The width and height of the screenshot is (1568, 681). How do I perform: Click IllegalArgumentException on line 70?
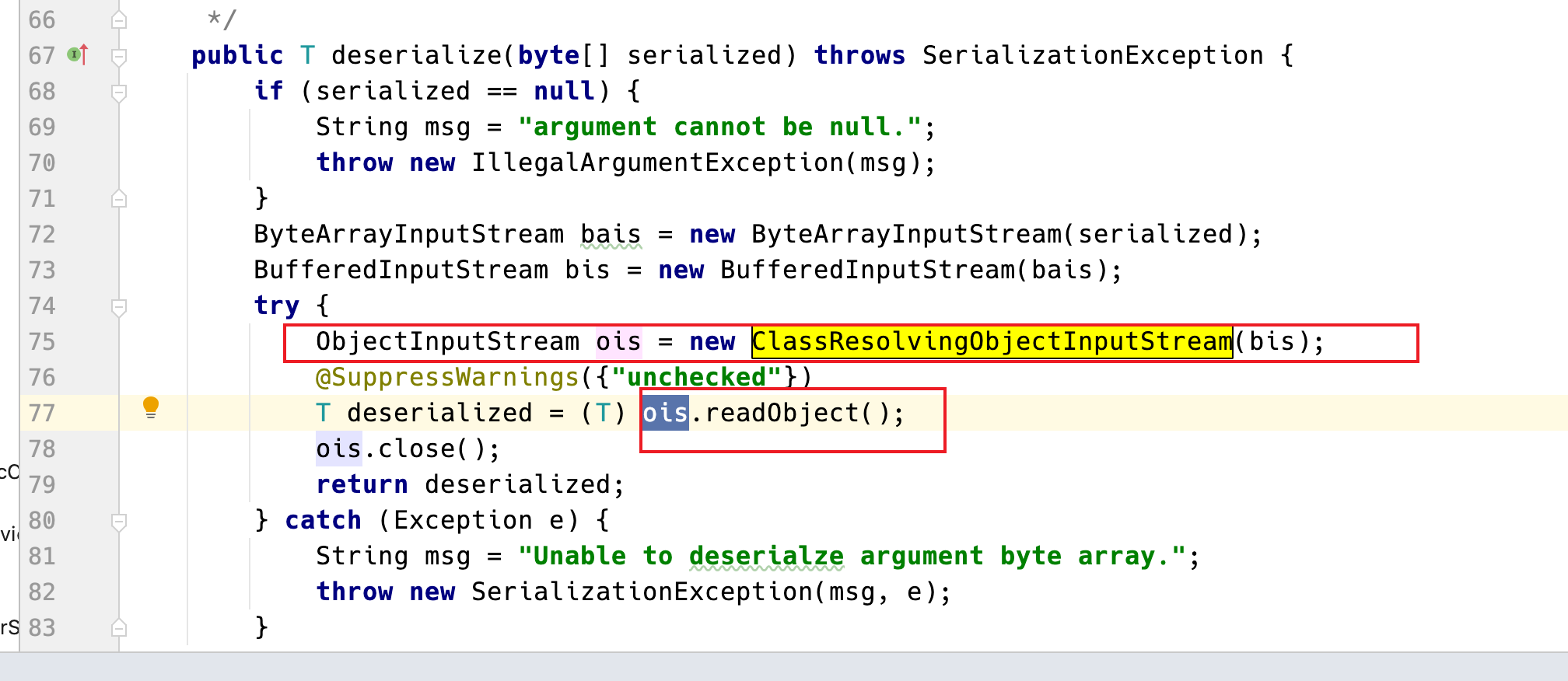657,162
